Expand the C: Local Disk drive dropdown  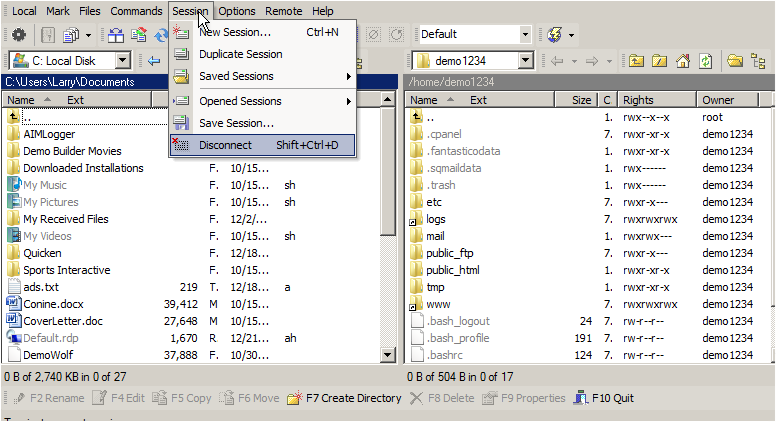[x=122, y=61]
